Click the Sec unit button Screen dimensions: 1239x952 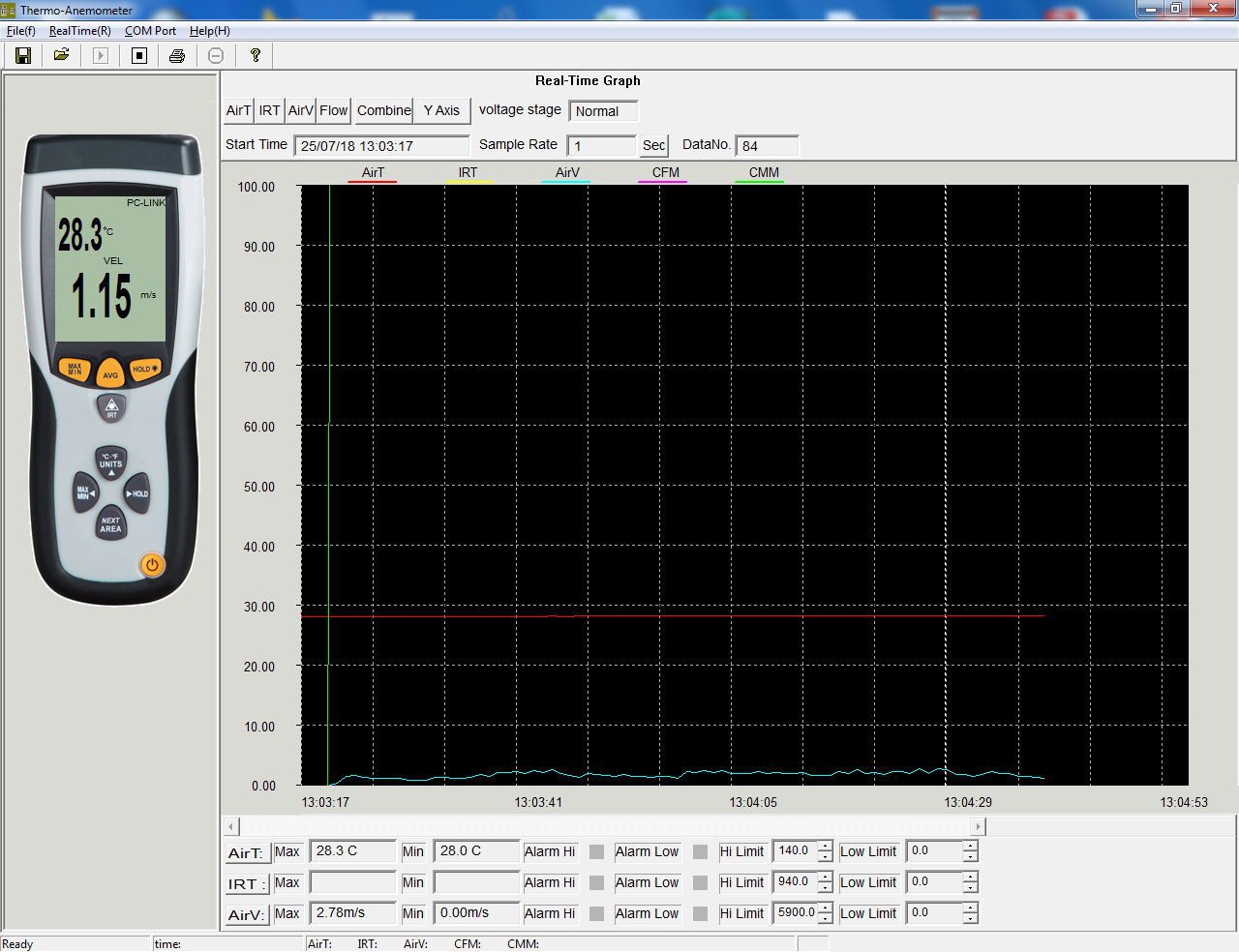pyautogui.click(x=653, y=146)
